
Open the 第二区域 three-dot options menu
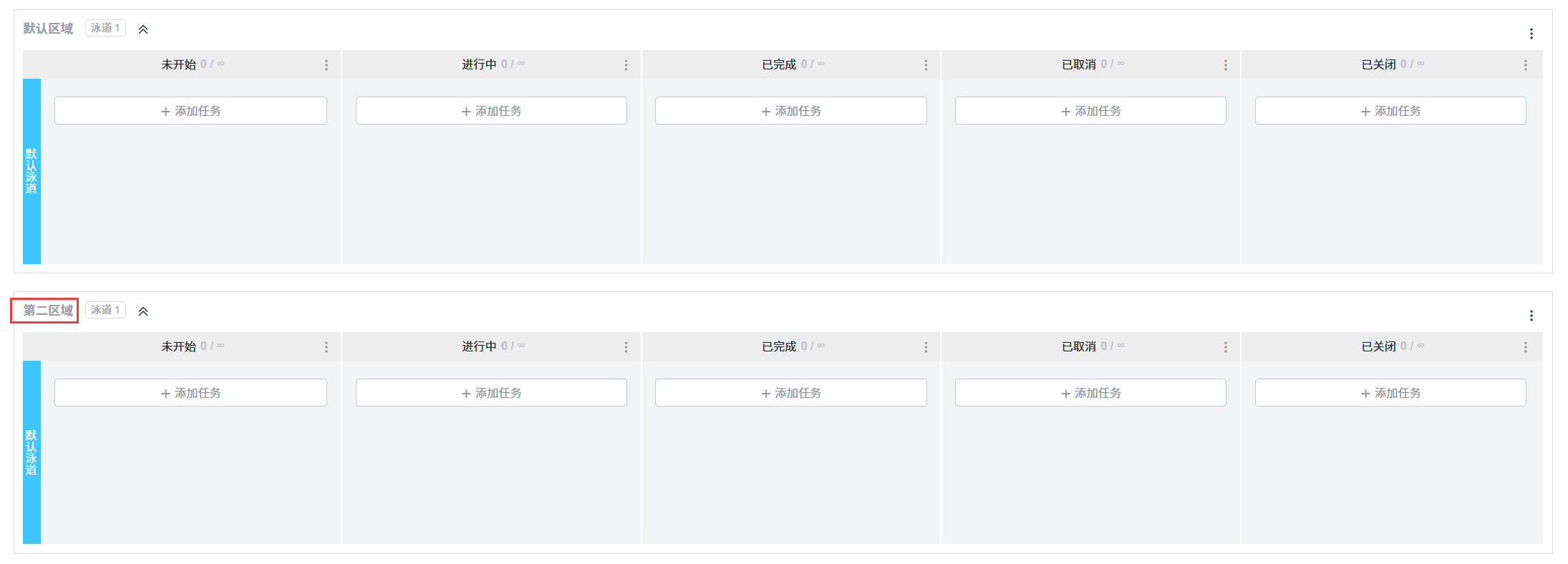[x=1531, y=316]
